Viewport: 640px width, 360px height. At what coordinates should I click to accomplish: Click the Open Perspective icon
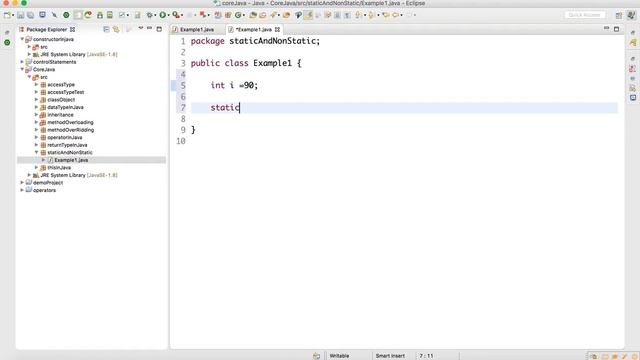tap(619, 15)
